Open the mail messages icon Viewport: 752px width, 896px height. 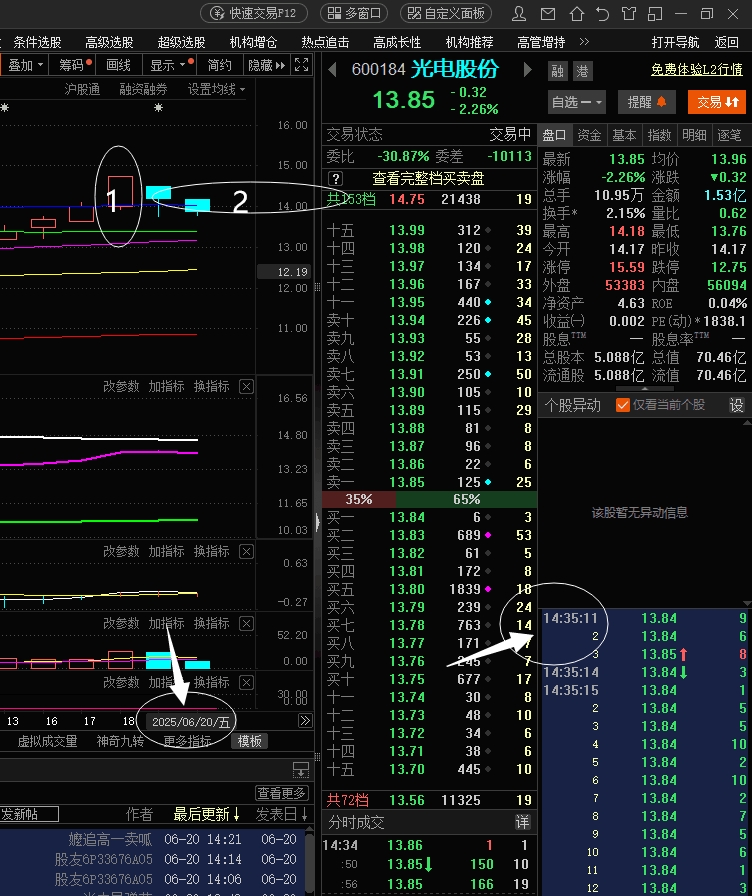pyautogui.click(x=548, y=13)
